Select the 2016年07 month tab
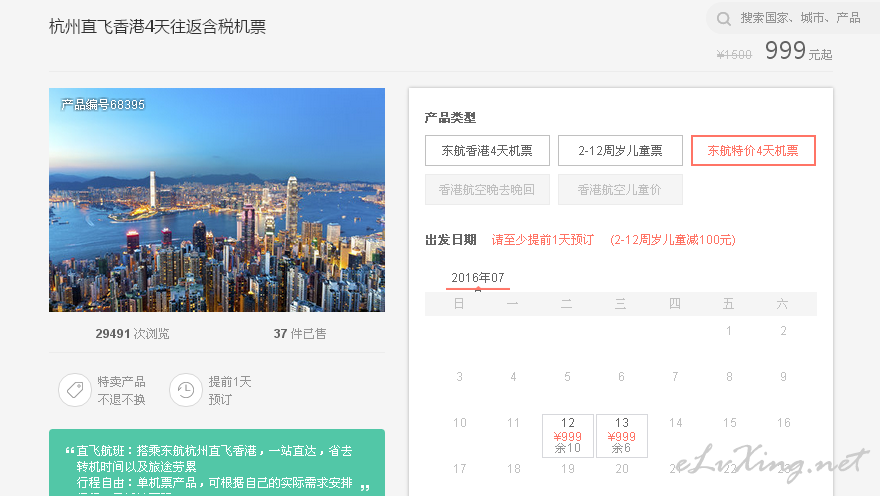The width and height of the screenshot is (880, 496). [478, 278]
